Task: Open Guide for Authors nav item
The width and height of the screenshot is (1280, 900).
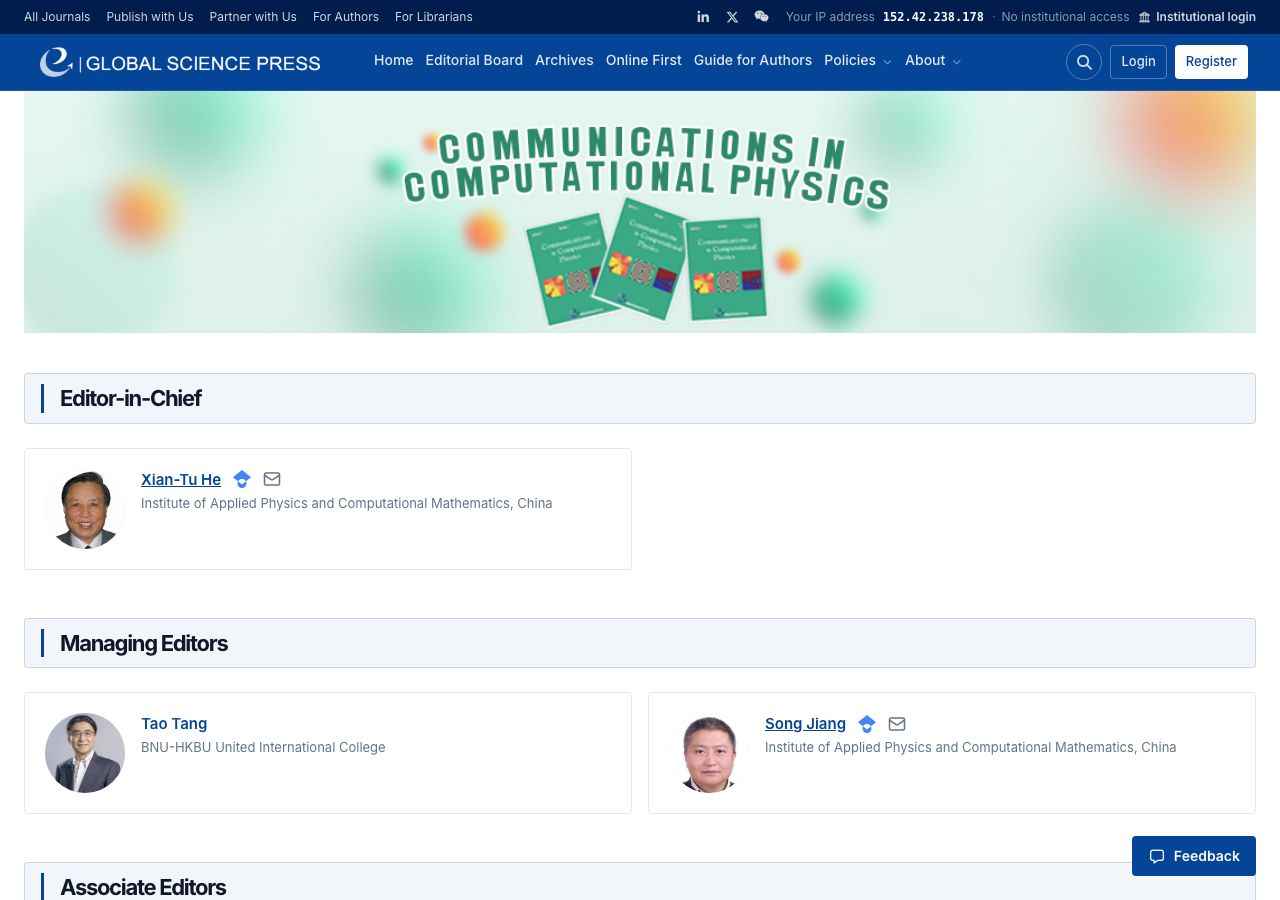Action: click(753, 61)
